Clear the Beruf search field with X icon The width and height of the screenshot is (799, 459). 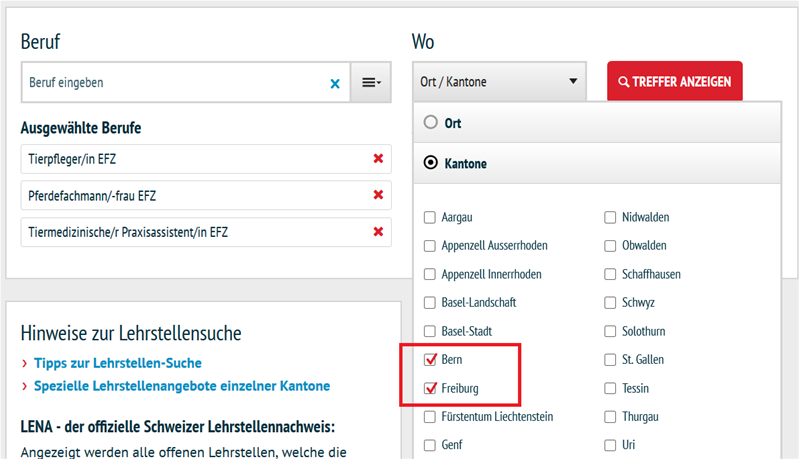(x=335, y=83)
